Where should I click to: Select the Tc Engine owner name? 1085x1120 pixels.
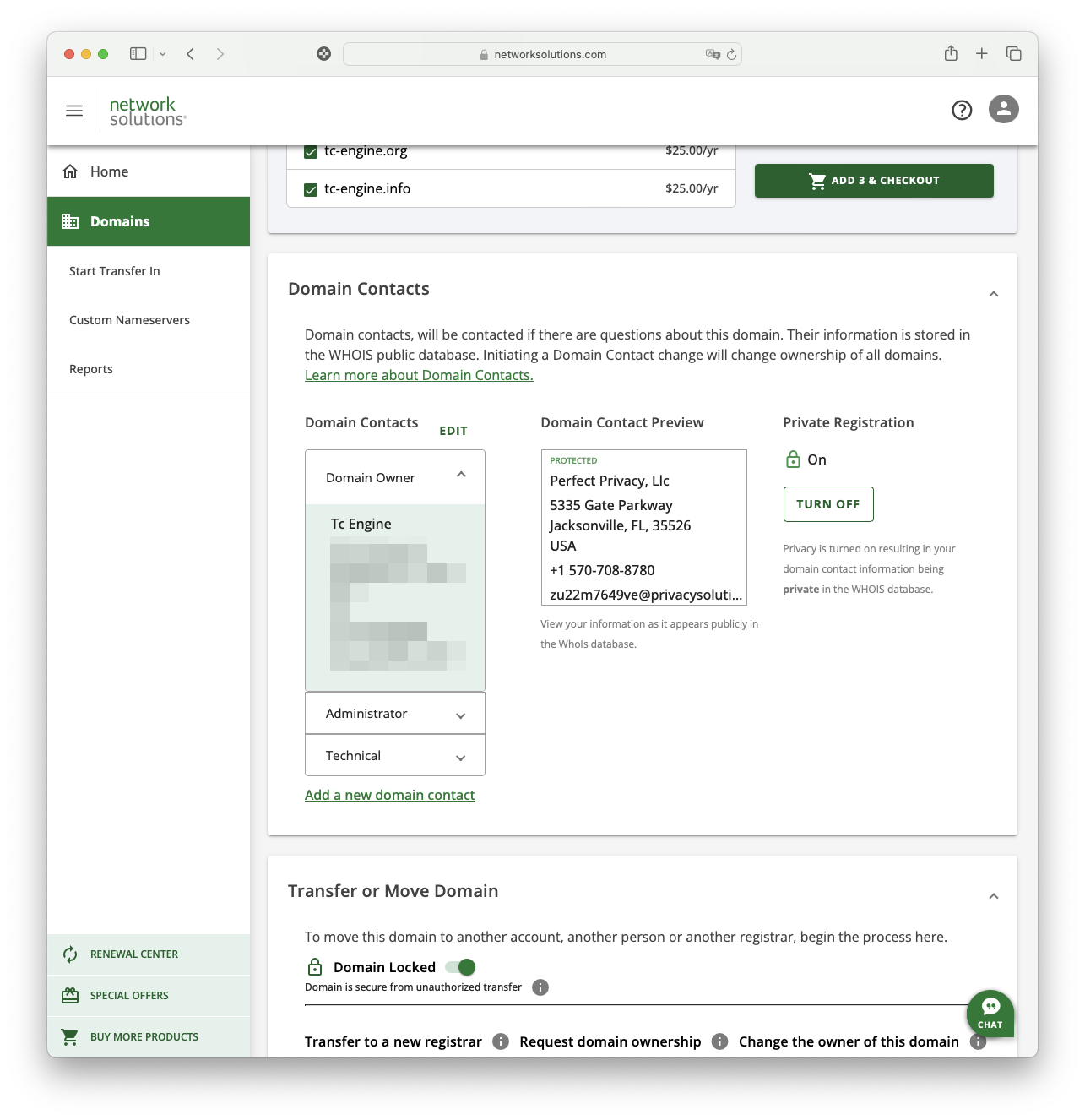361,524
